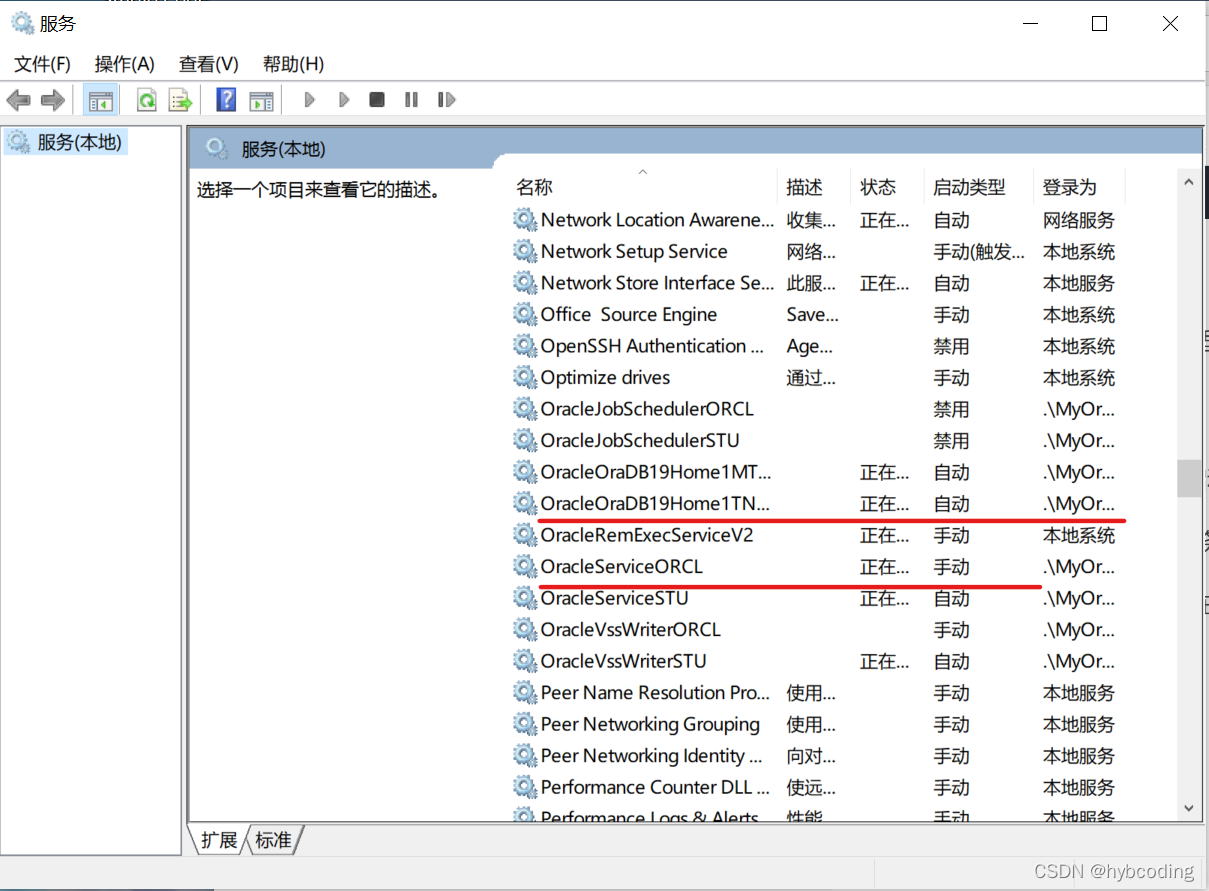Click gear icon of OracleVssWriterSTU
This screenshot has height=891, width=1209.
point(525,661)
